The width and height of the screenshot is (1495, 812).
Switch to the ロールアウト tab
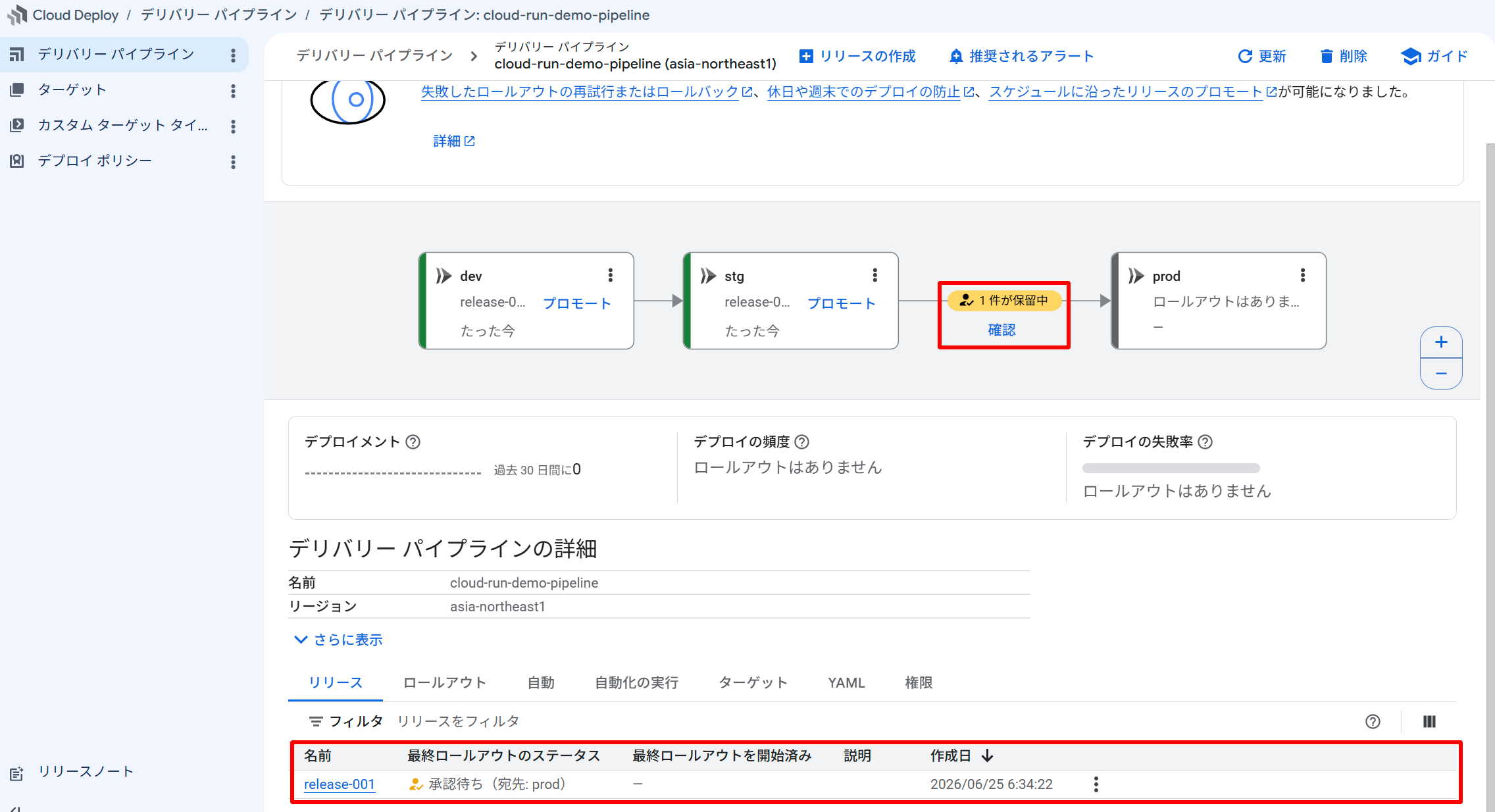445,683
